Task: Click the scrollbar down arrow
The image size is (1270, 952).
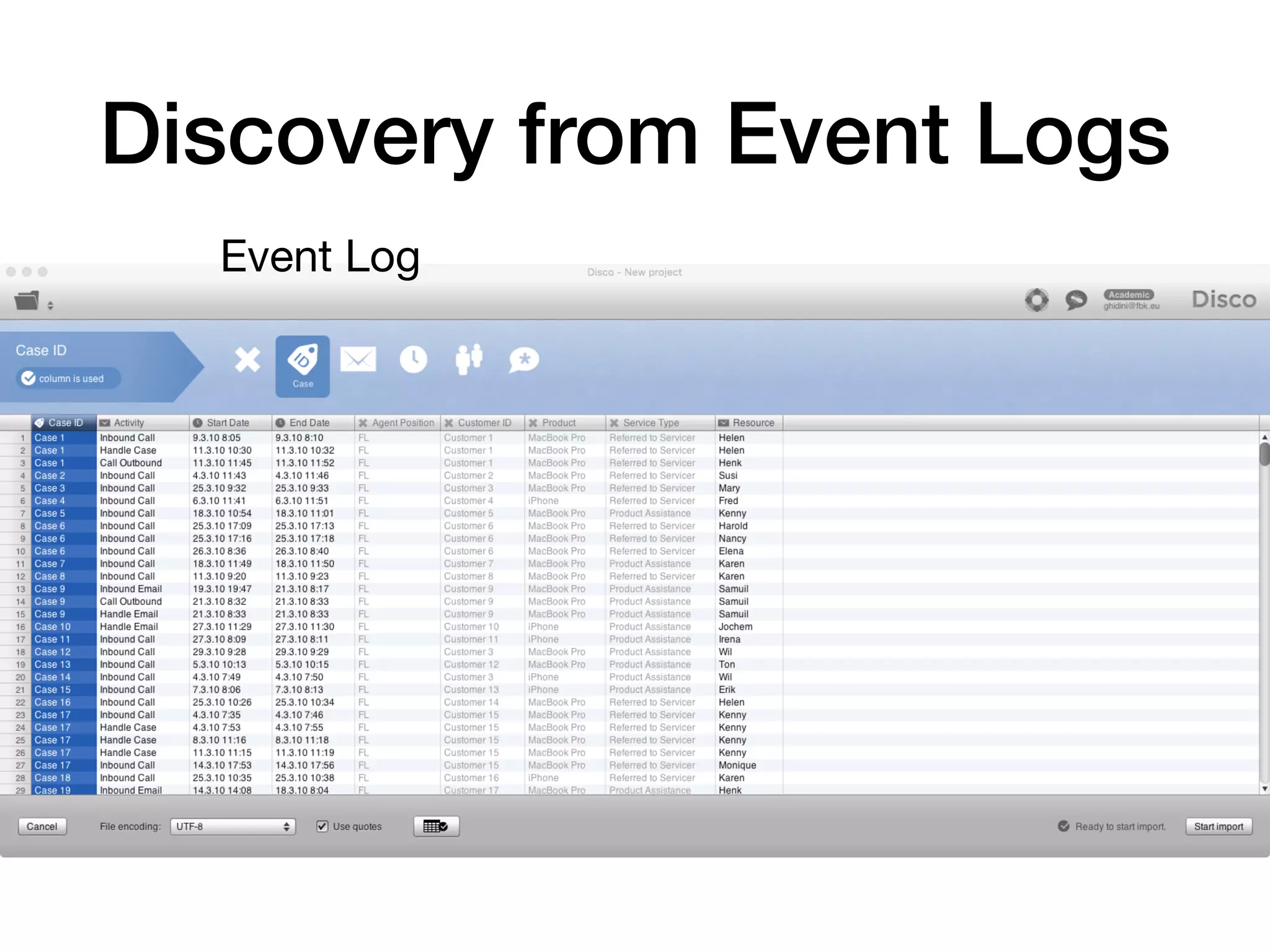Action: click(1264, 788)
